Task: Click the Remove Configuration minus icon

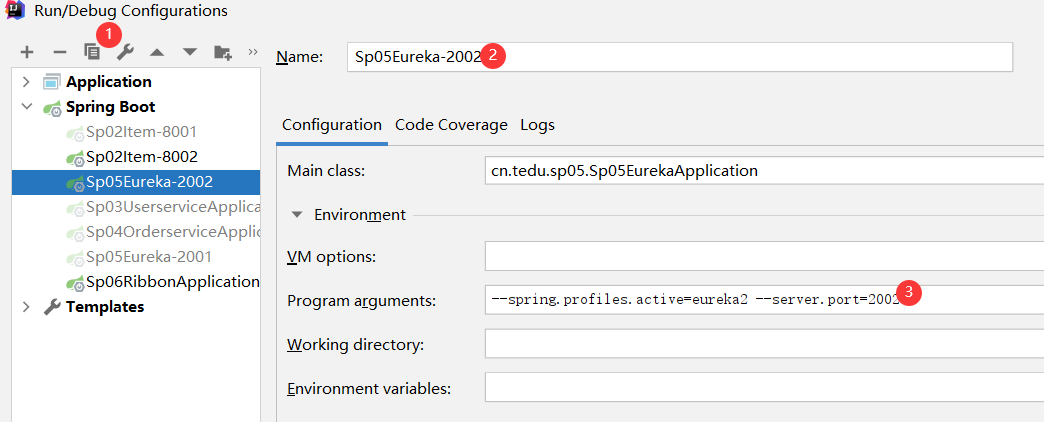Action: [x=59, y=52]
